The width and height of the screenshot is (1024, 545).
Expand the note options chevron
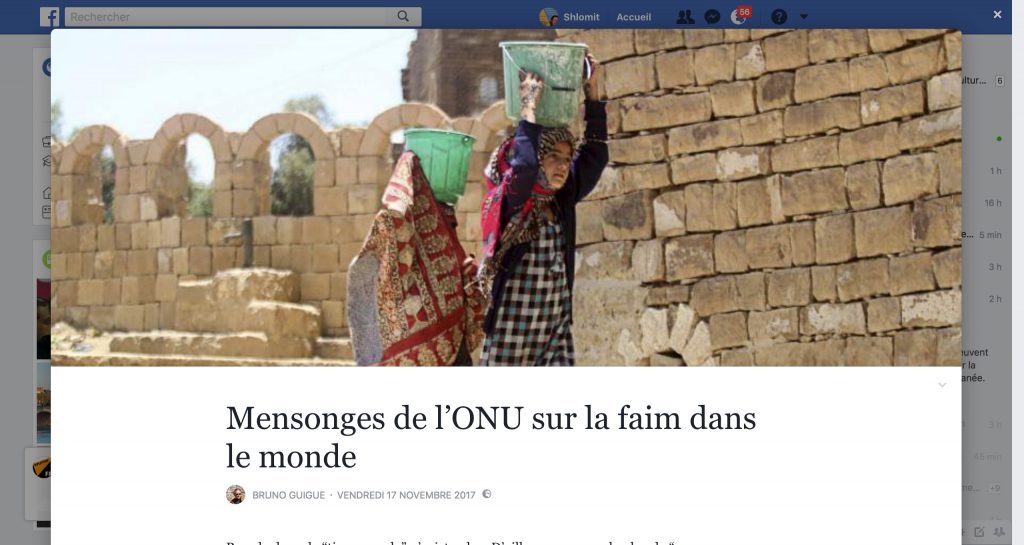coord(942,385)
